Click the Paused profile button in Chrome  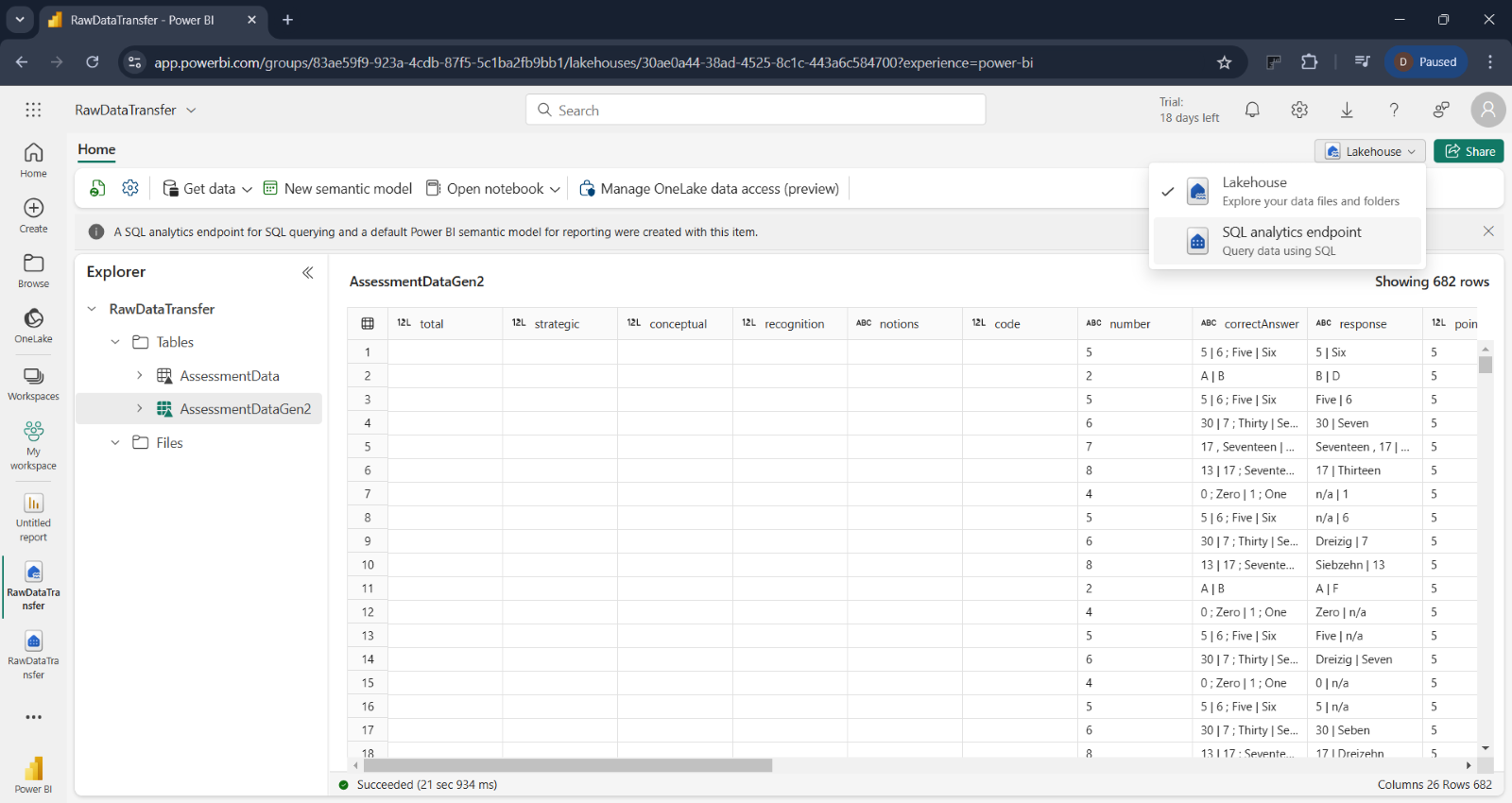[x=1427, y=62]
